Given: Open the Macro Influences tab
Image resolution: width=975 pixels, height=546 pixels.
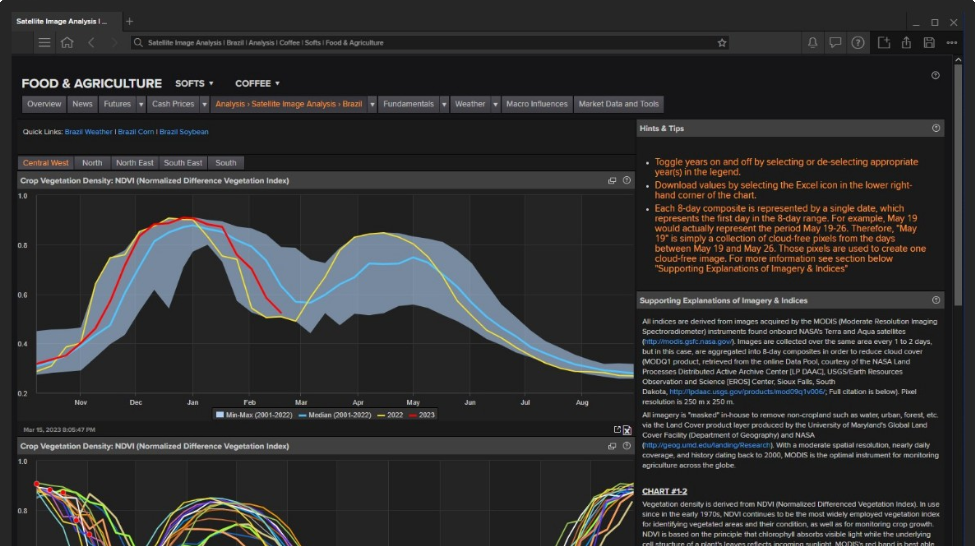Looking at the screenshot, I should (536, 104).
